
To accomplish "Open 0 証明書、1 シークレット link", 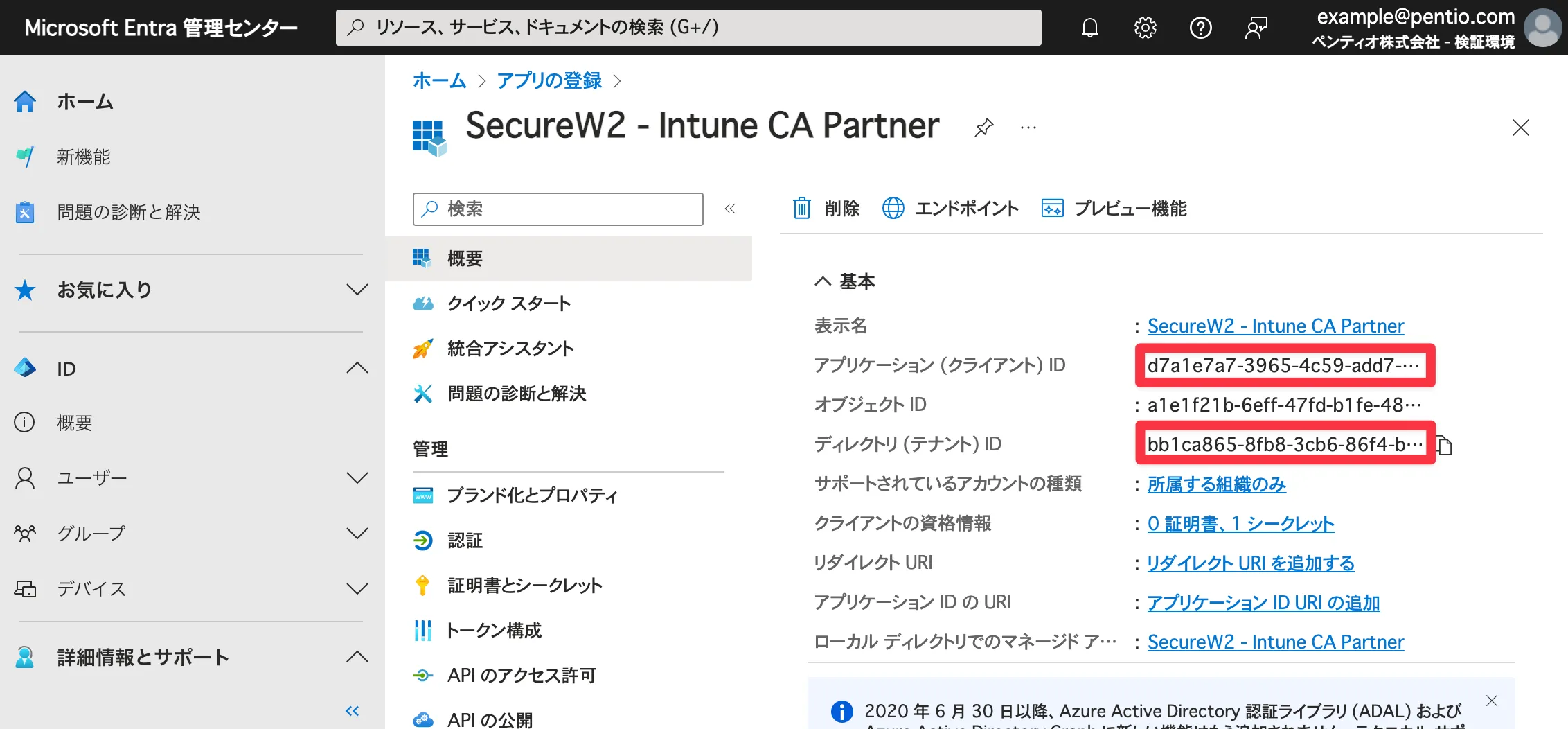I will [x=1240, y=523].
